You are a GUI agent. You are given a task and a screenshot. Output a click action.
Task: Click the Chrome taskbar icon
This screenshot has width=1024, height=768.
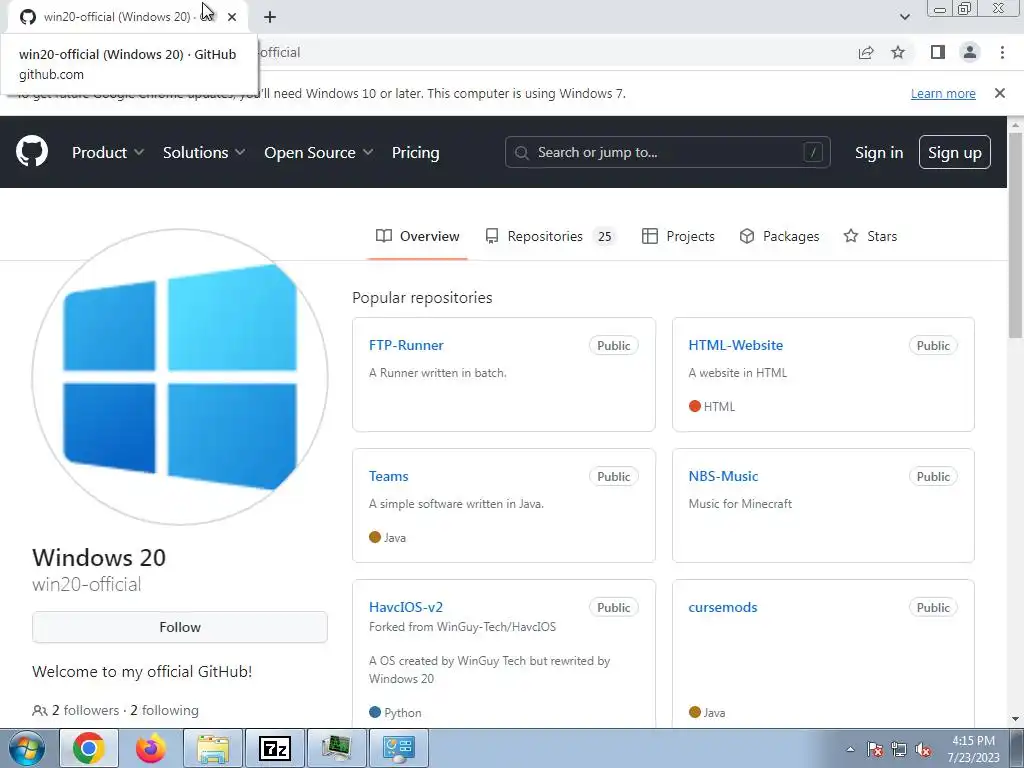click(89, 748)
